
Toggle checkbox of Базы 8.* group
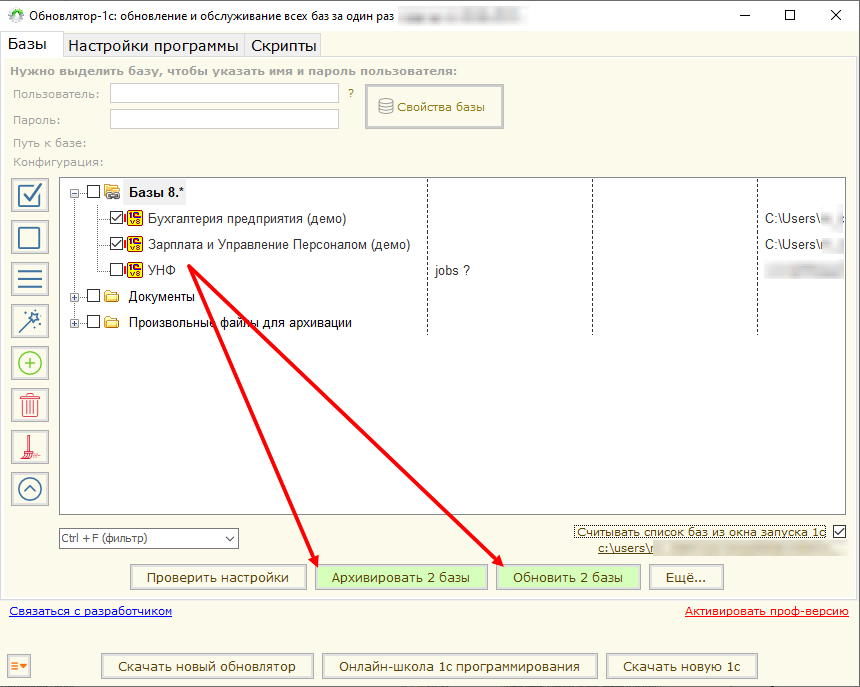click(x=94, y=191)
